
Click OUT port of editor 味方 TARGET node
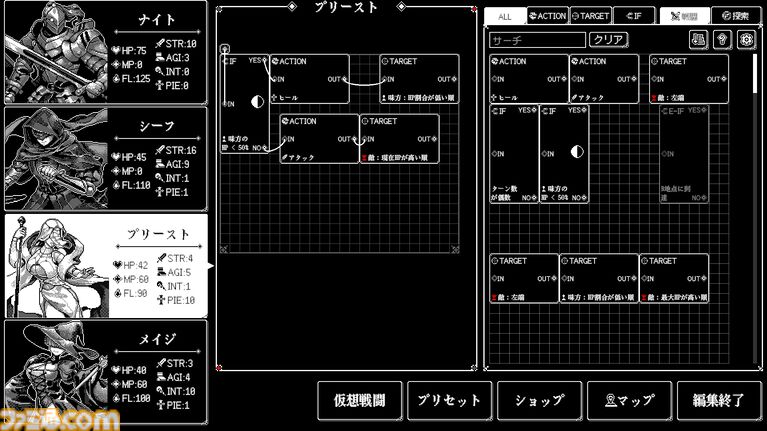click(x=454, y=79)
